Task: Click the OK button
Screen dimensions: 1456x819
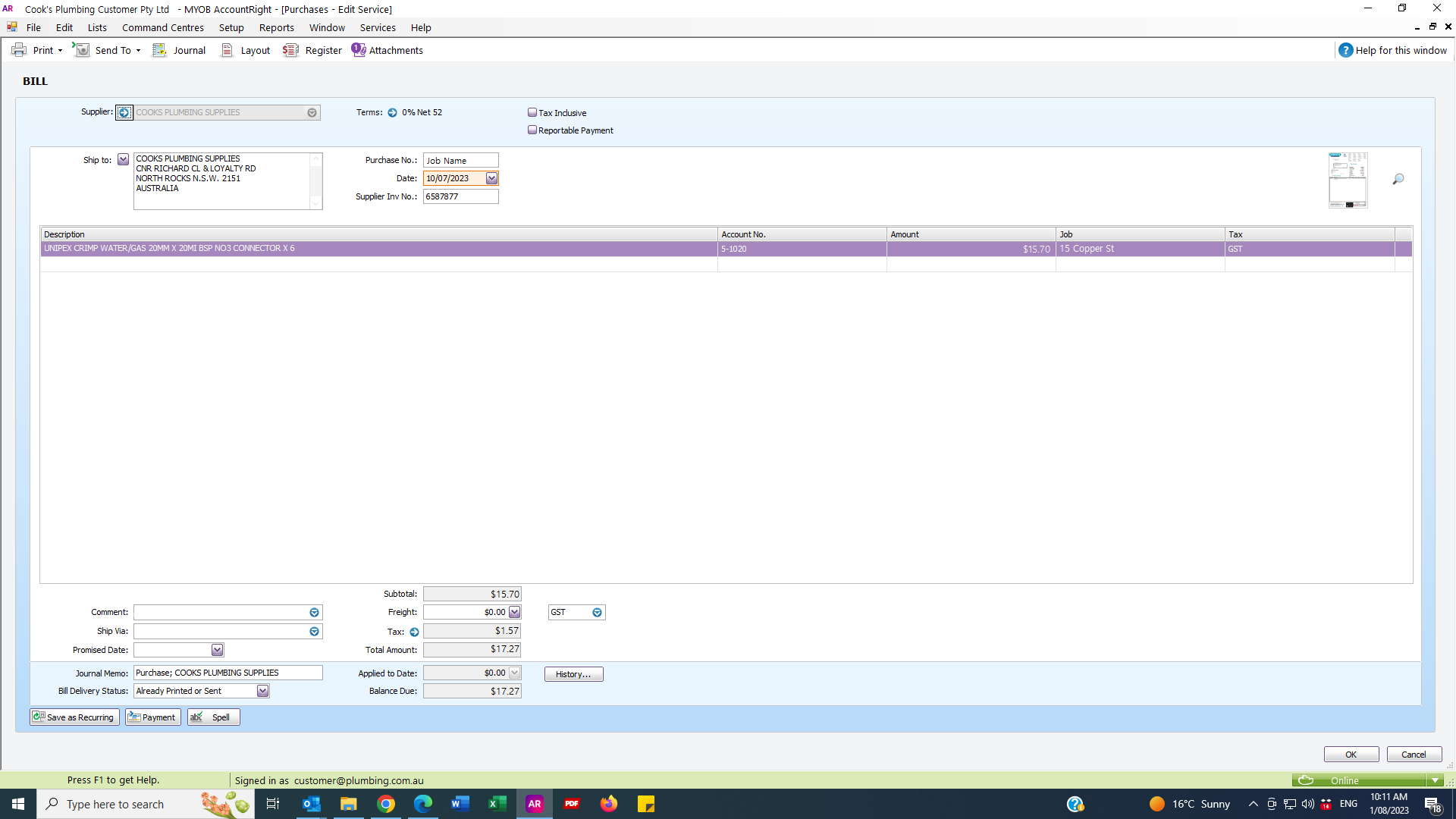Action: tap(1351, 755)
